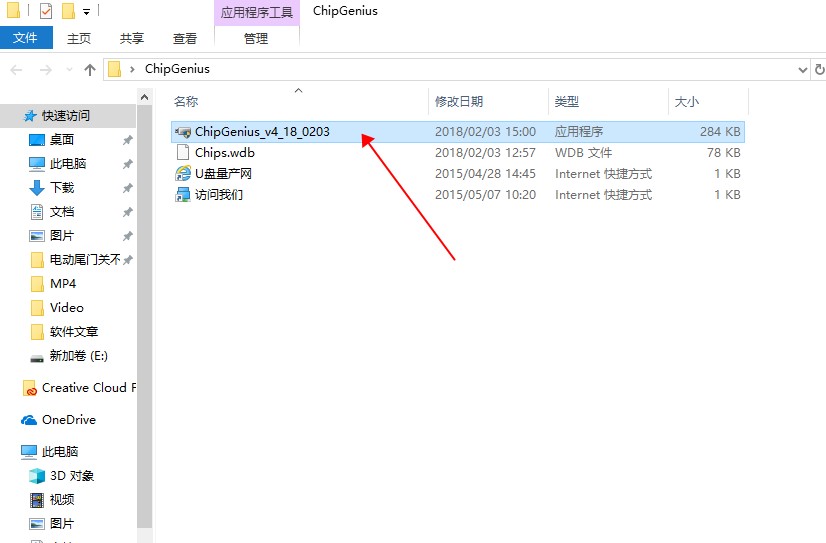Unpin 下载 using its pin icon

127,188
